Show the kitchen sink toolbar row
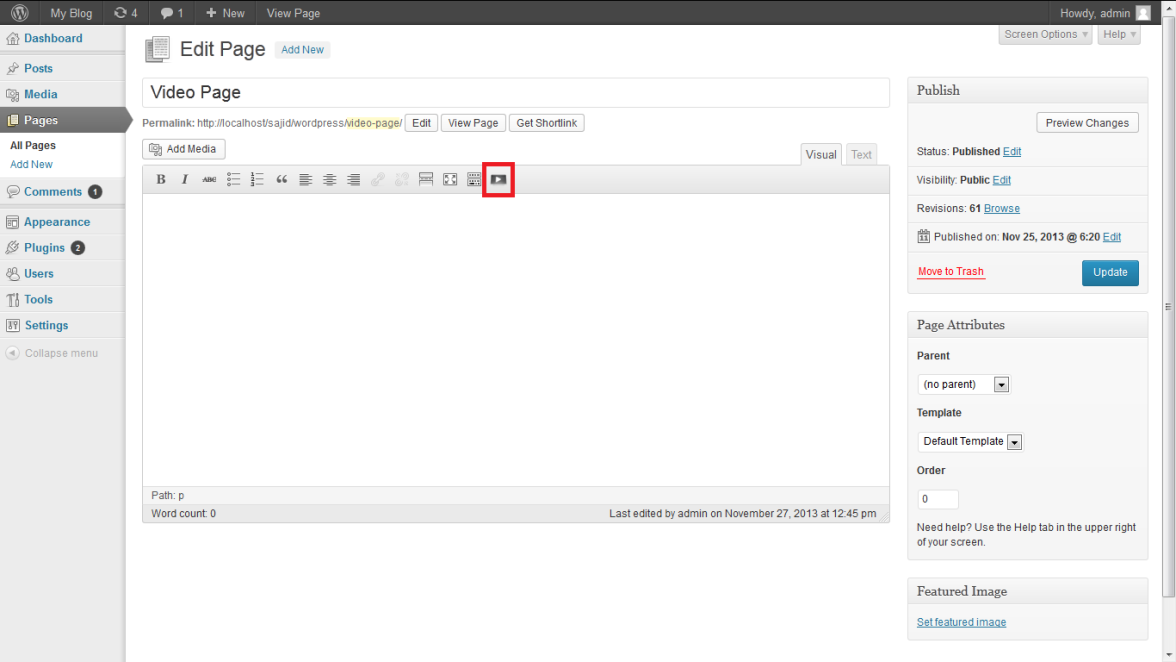 474,180
